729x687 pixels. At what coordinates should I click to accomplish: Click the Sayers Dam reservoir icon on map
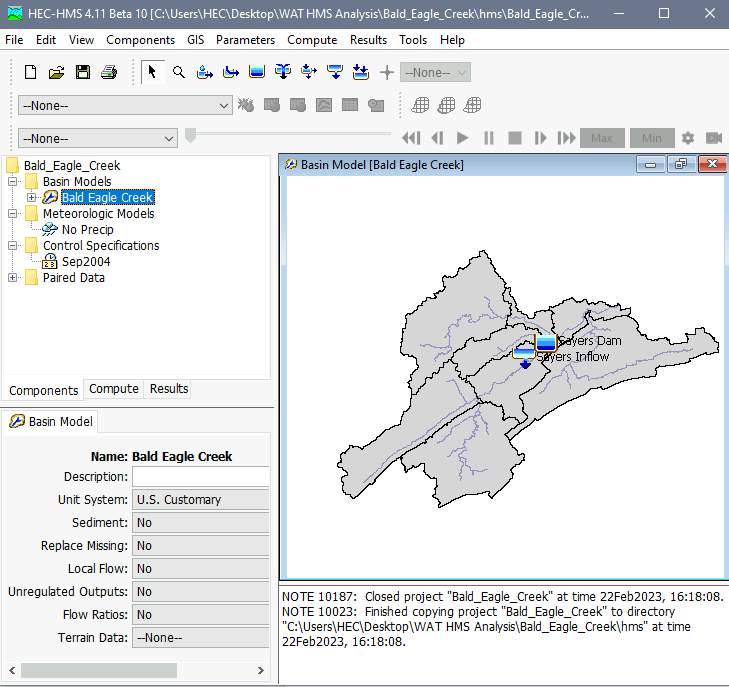tap(546, 343)
